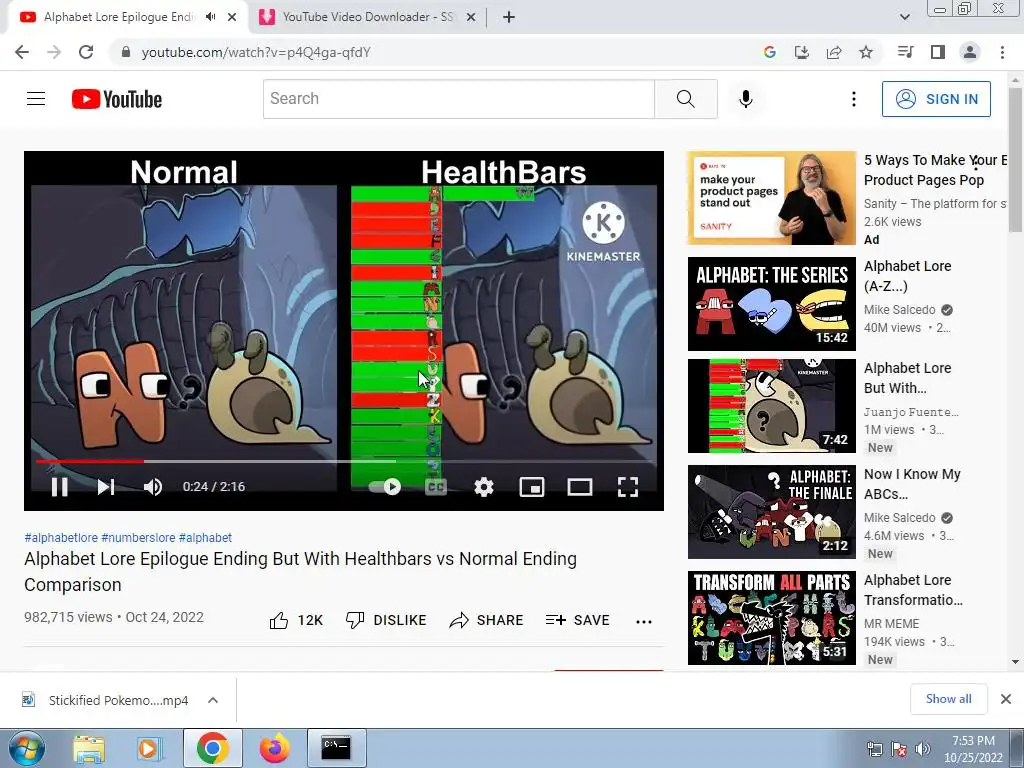1024x768 pixels.
Task: Open the Sanity ad video thumbnail
Action: pyautogui.click(x=771, y=198)
